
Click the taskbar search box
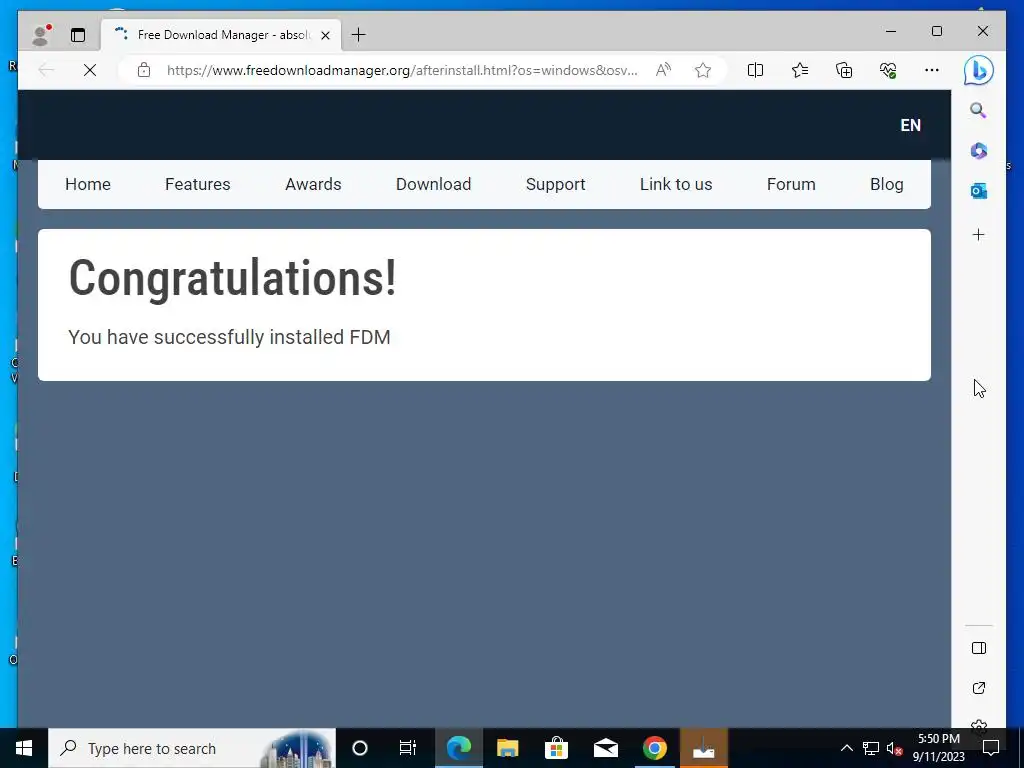[x=192, y=748]
